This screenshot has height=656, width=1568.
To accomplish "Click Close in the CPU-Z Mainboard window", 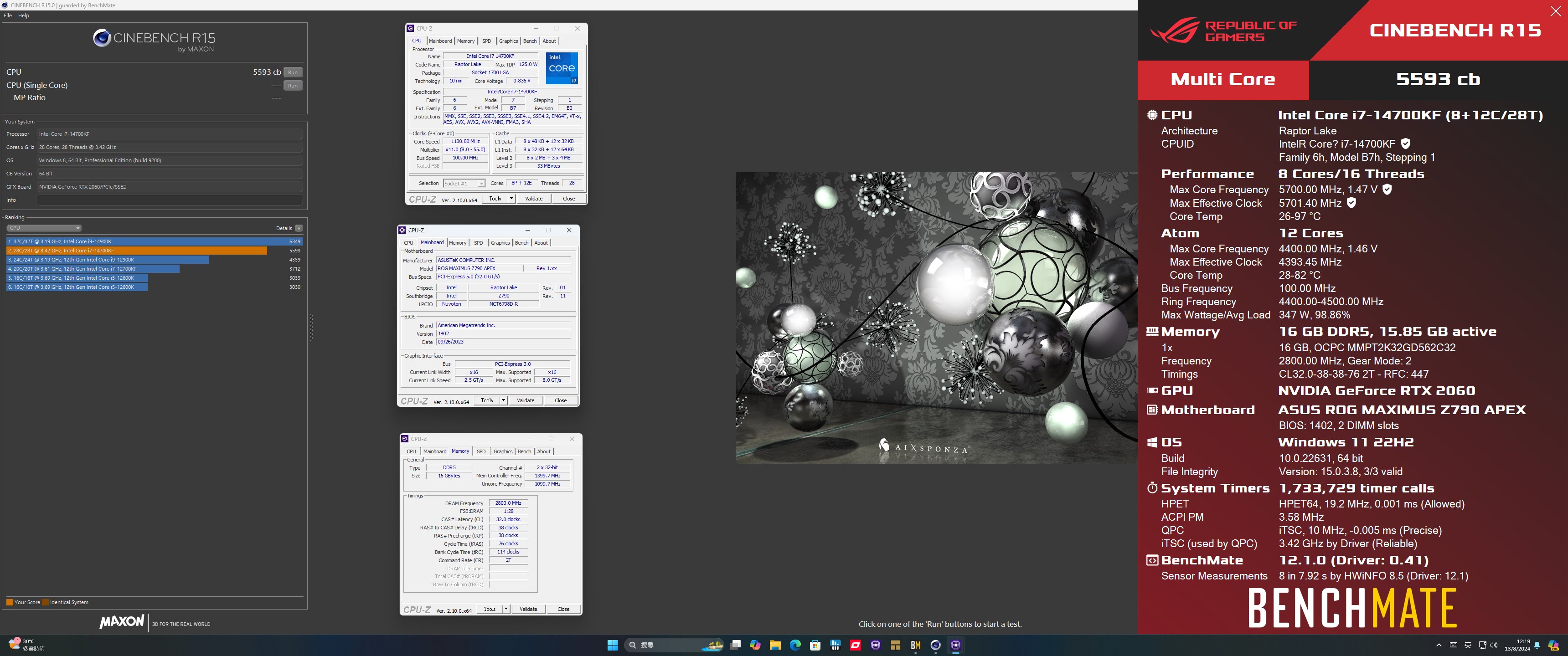I will [x=561, y=400].
